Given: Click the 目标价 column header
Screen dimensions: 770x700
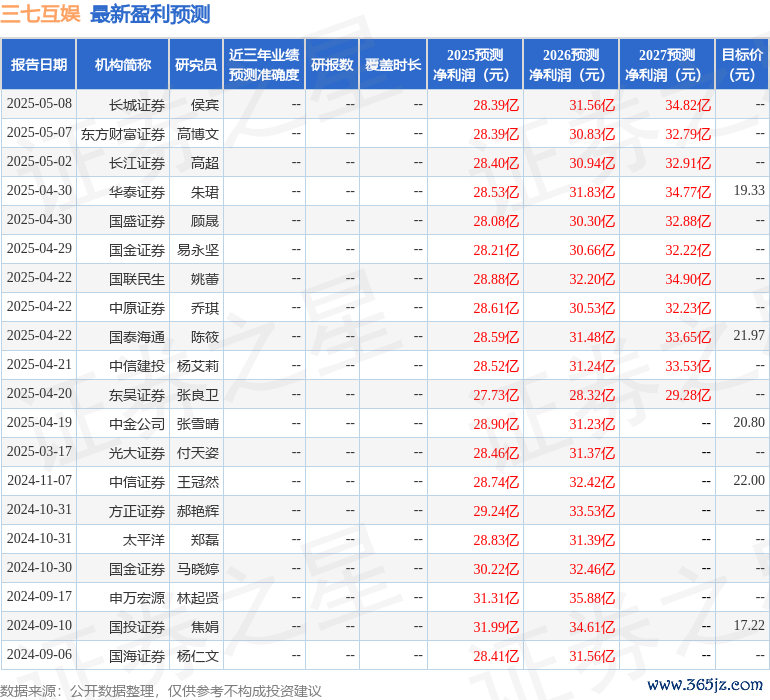Looking at the screenshot, I should pyautogui.click(x=742, y=64).
